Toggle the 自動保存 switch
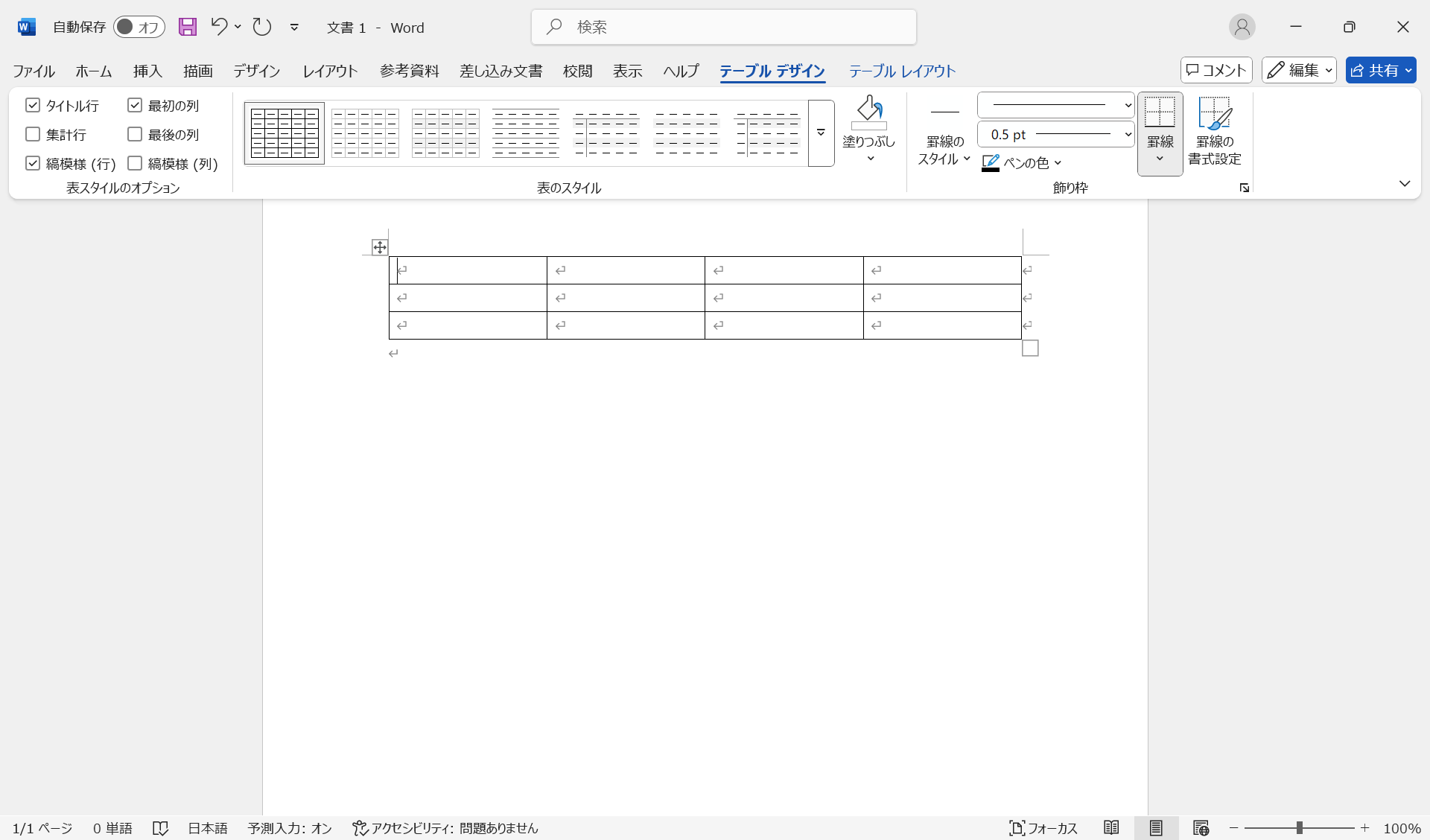 click(139, 28)
